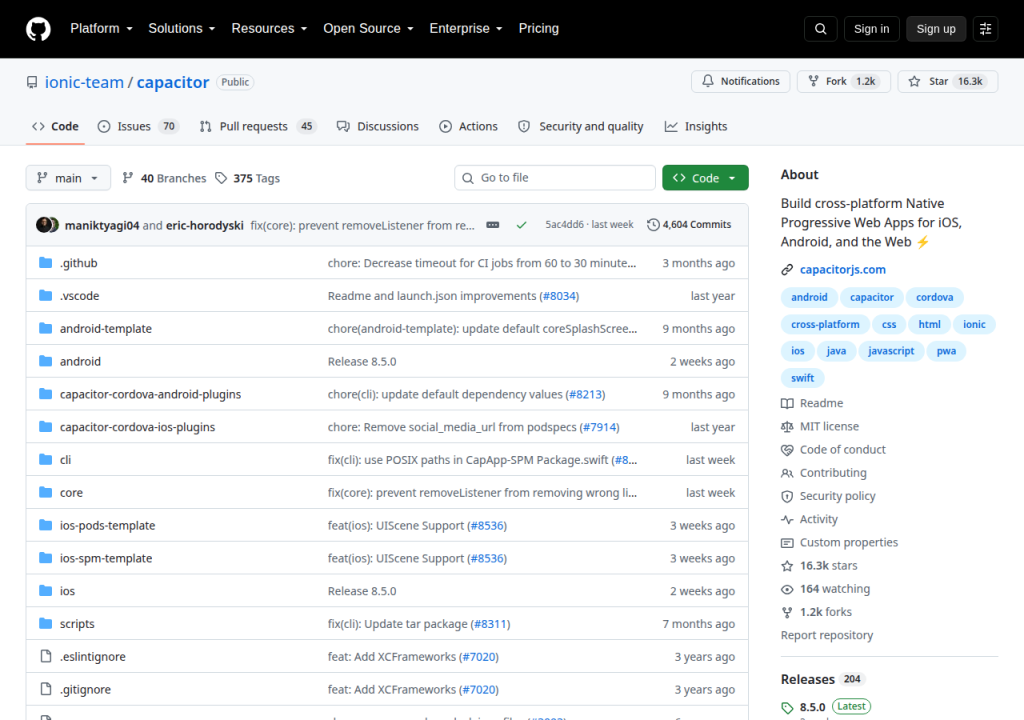This screenshot has width=1024, height=720.
Task: Star the capacitor repository
Action: click(x=948, y=81)
